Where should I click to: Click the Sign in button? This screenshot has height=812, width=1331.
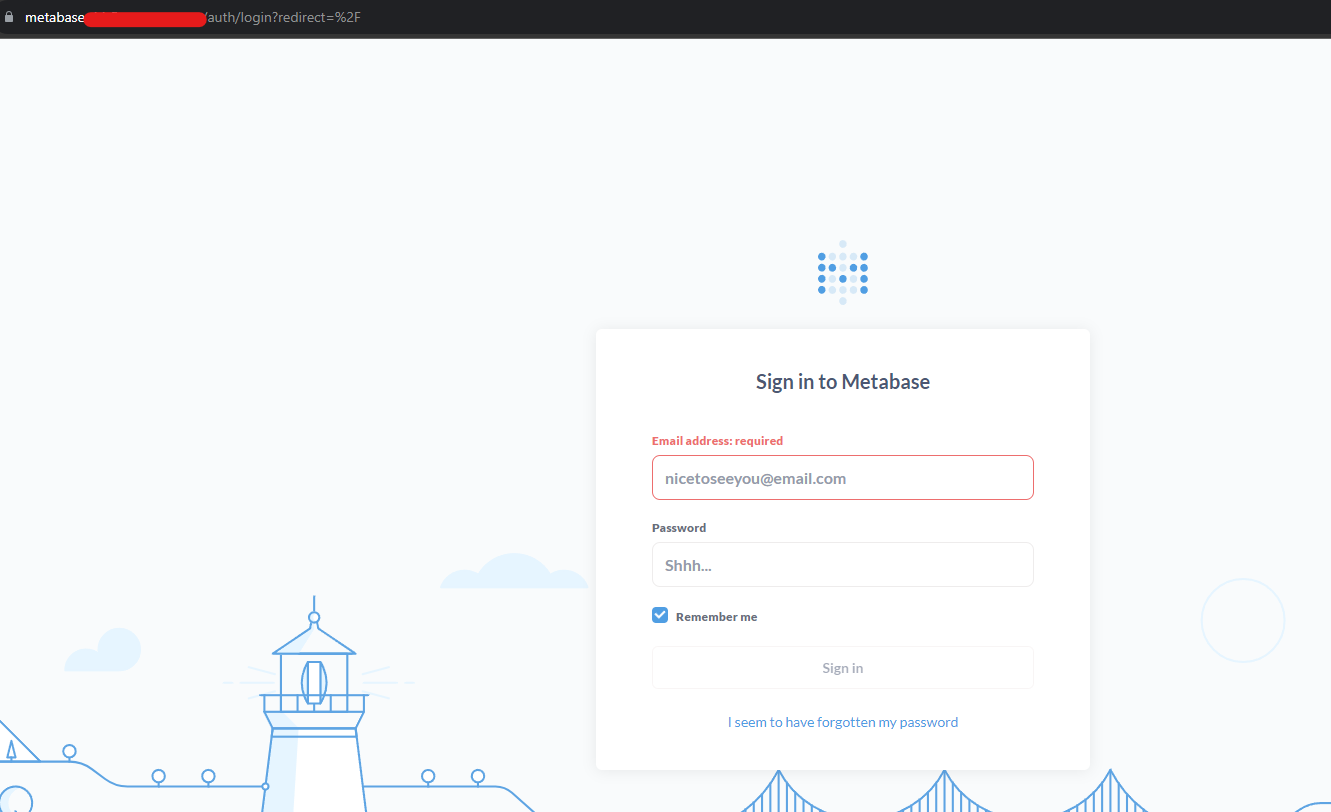[842, 668]
